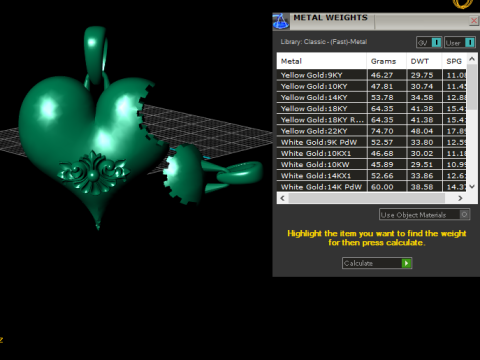Viewport: 480px width, 360px height.
Task: Click the 33.86 DWT value
Action: (422, 176)
